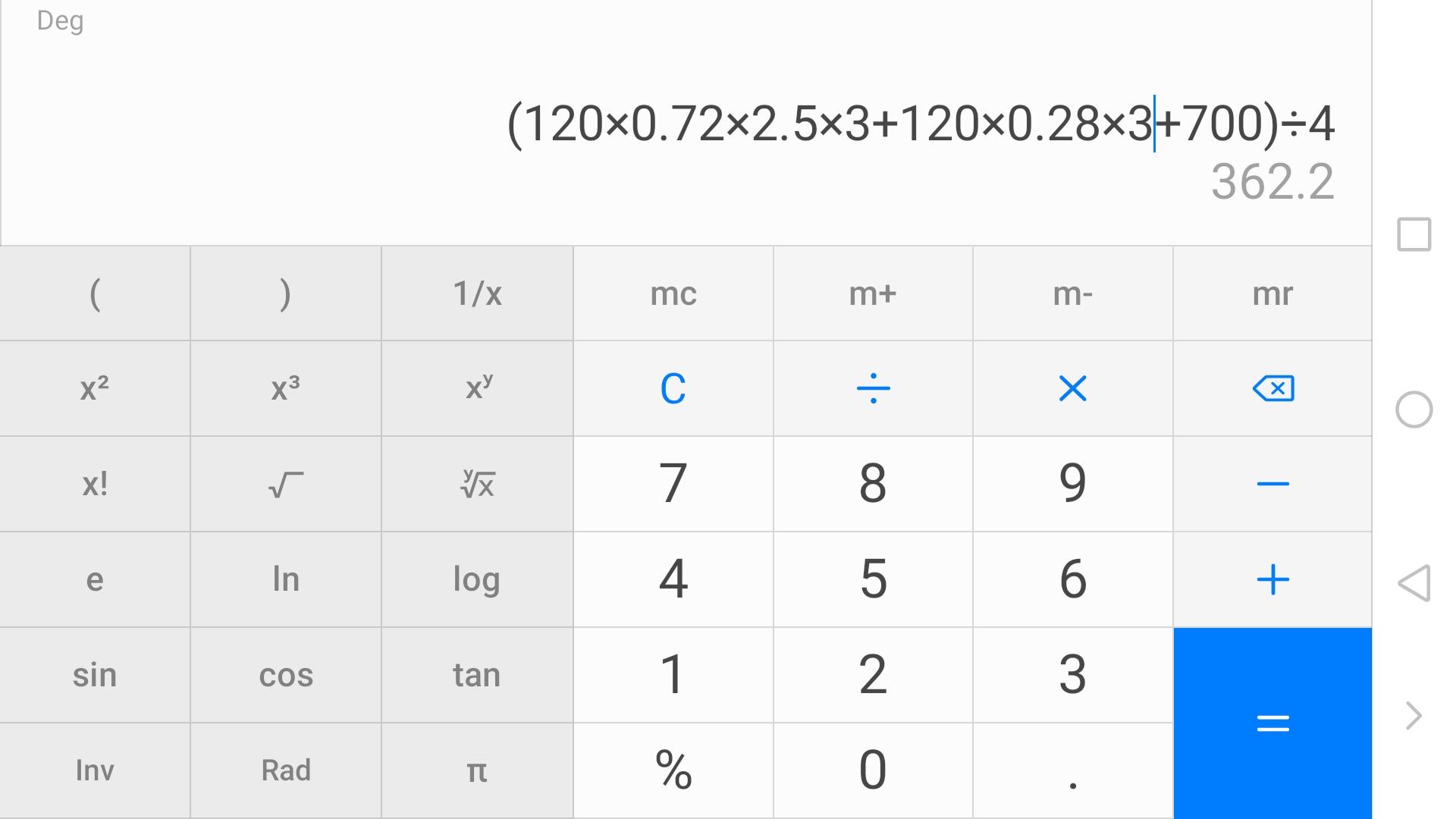Tap the division operator key
Viewport: 1456px width, 819px height.
tap(873, 388)
